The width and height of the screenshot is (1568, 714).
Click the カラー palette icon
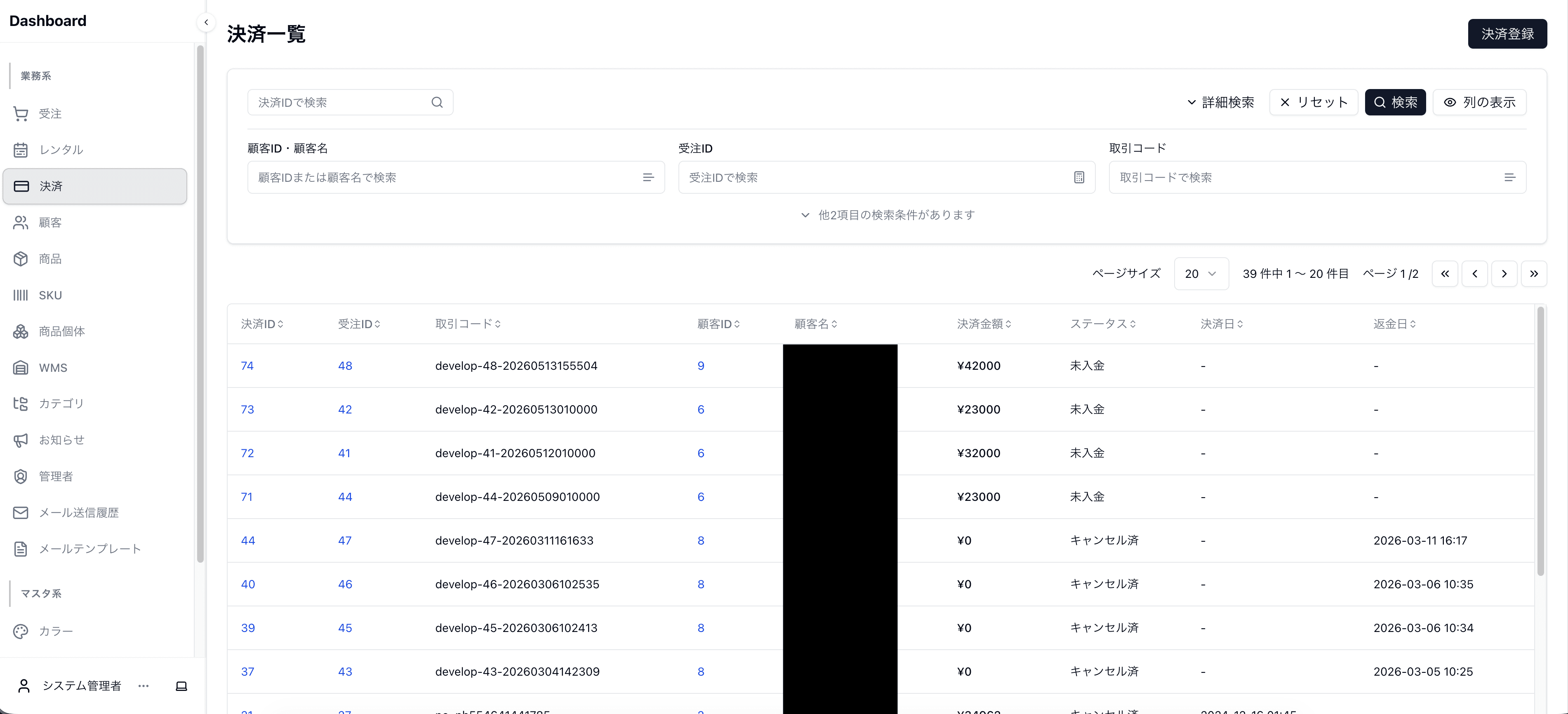coord(21,631)
